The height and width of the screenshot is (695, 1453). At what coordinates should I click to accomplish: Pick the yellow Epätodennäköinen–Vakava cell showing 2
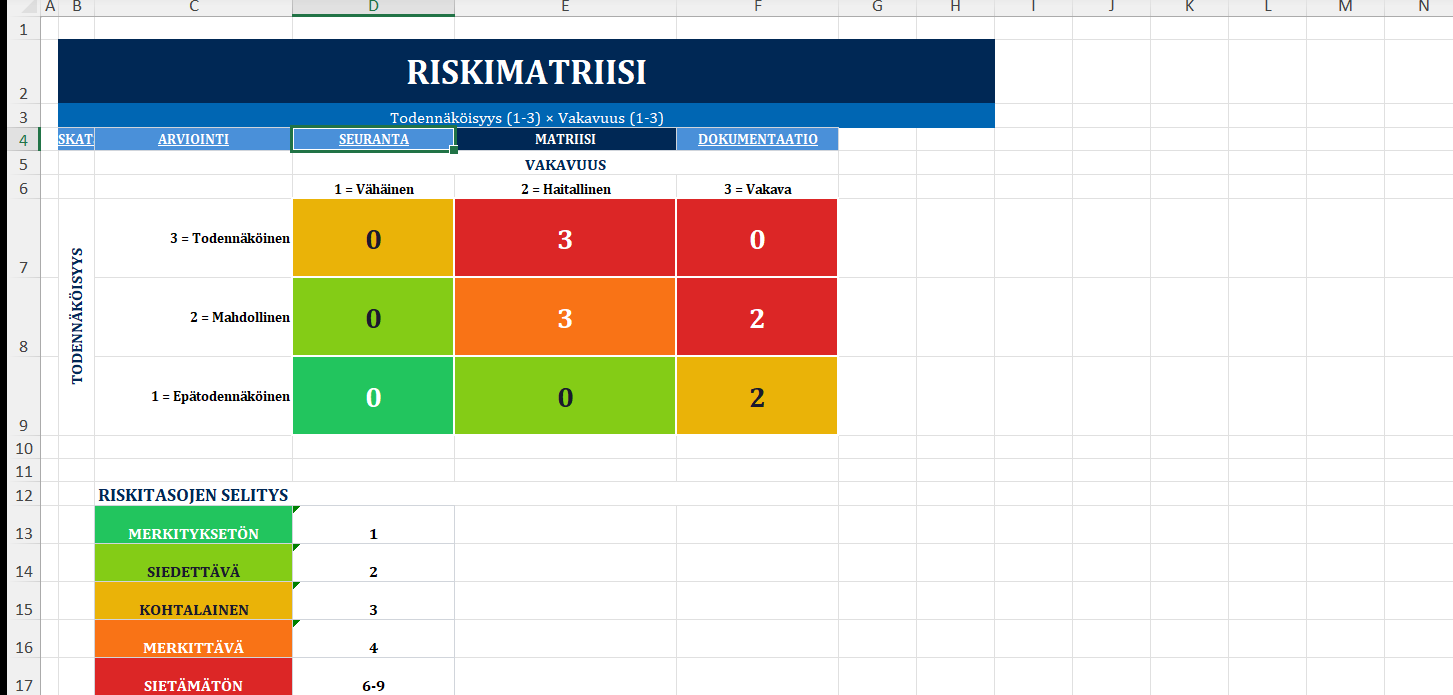point(757,397)
